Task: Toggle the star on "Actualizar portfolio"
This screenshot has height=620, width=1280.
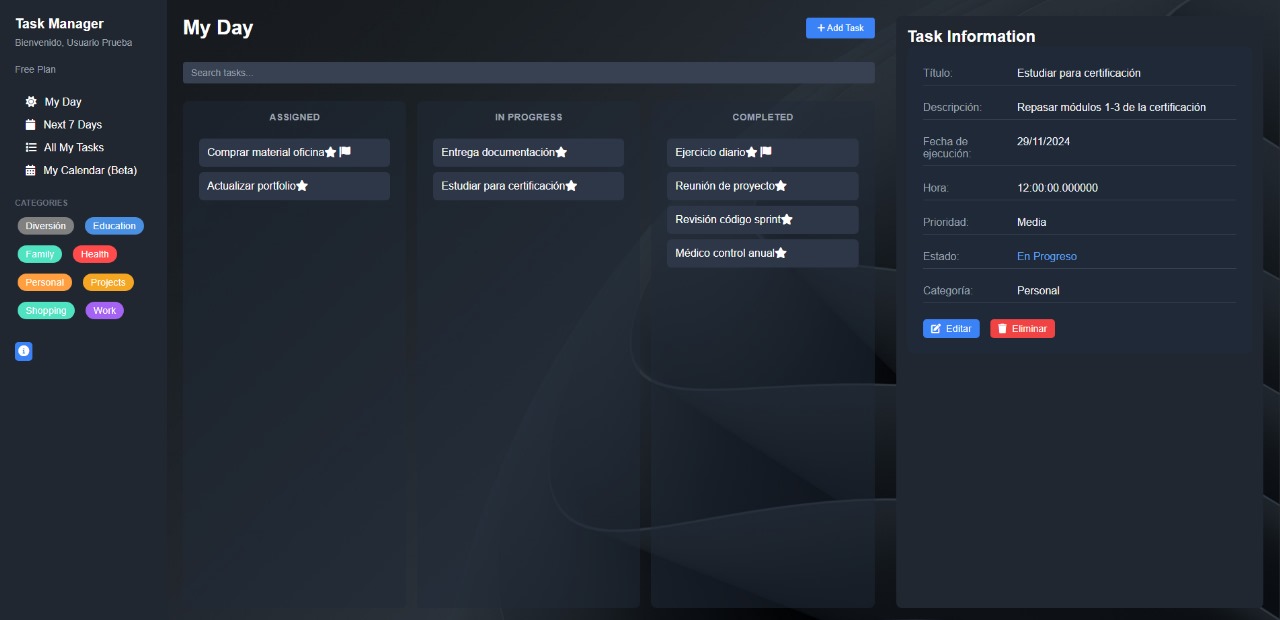Action: coord(302,185)
